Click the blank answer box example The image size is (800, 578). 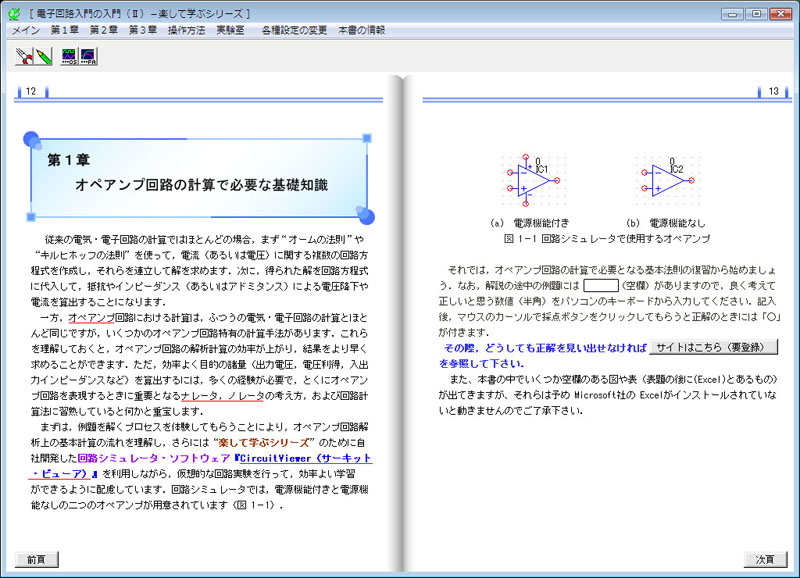point(601,286)
